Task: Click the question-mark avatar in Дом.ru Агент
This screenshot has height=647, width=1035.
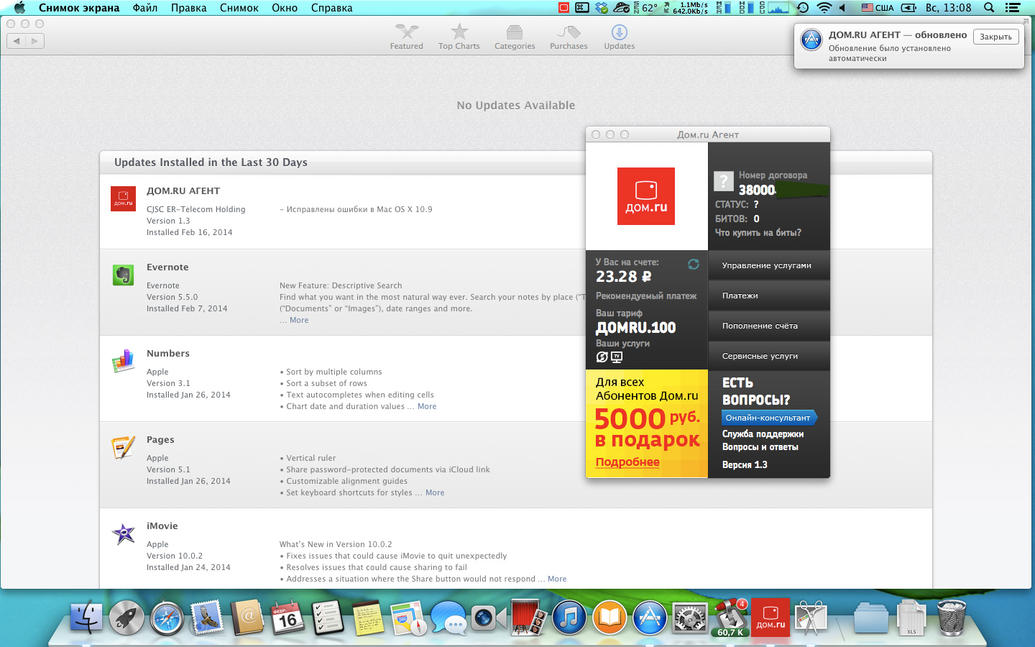Action: 723,180
